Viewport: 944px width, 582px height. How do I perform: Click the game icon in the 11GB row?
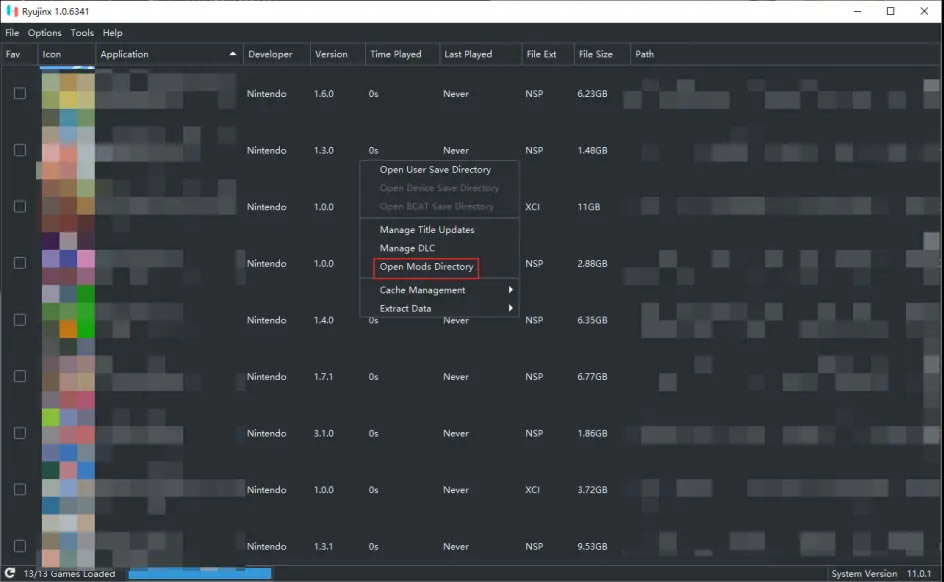68,207
